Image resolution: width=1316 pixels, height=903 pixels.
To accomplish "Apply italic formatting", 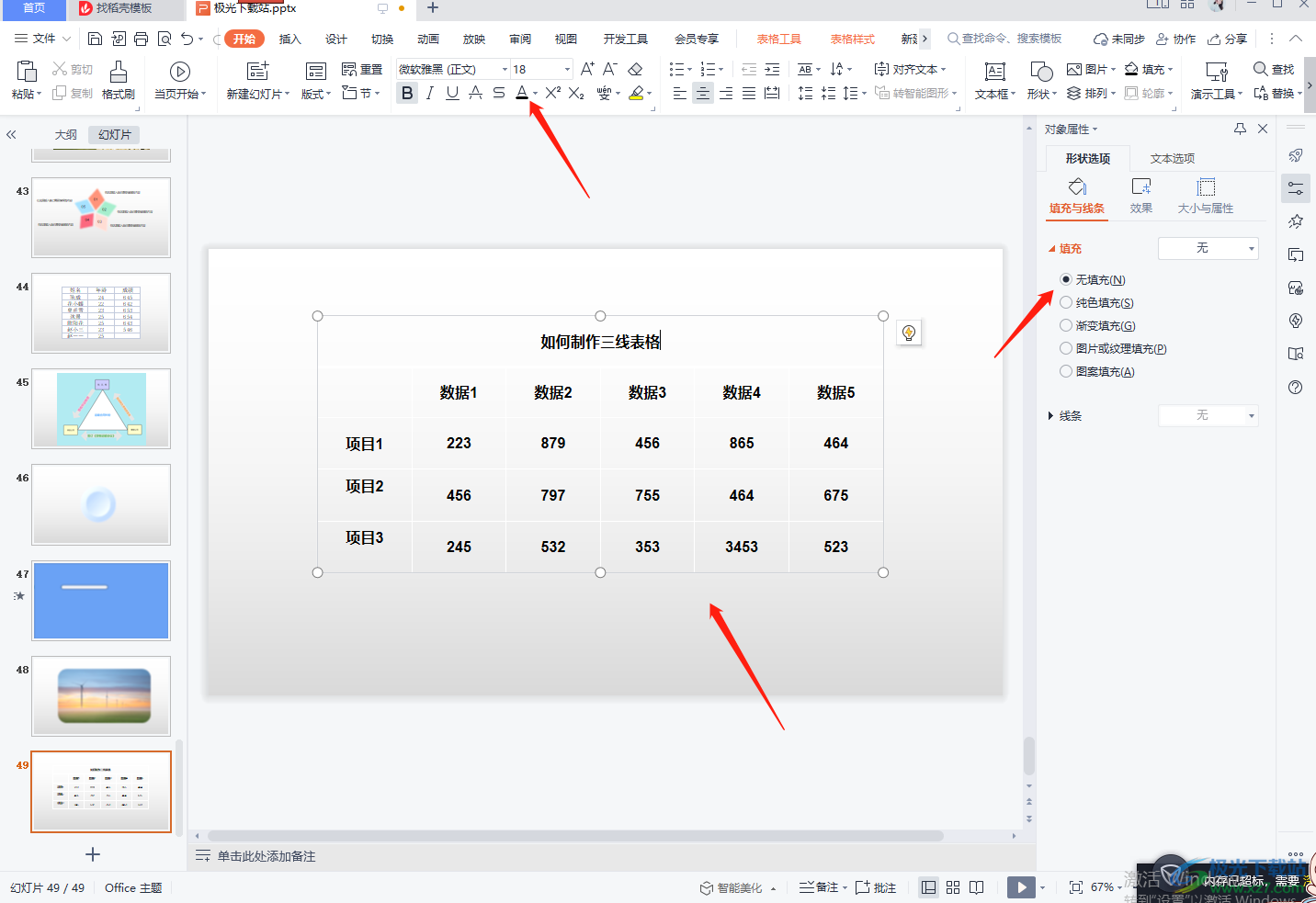I will tap(429, 94).
